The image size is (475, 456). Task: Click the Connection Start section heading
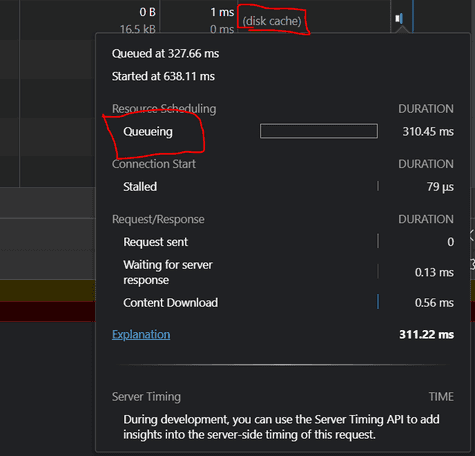pos(154,164)
